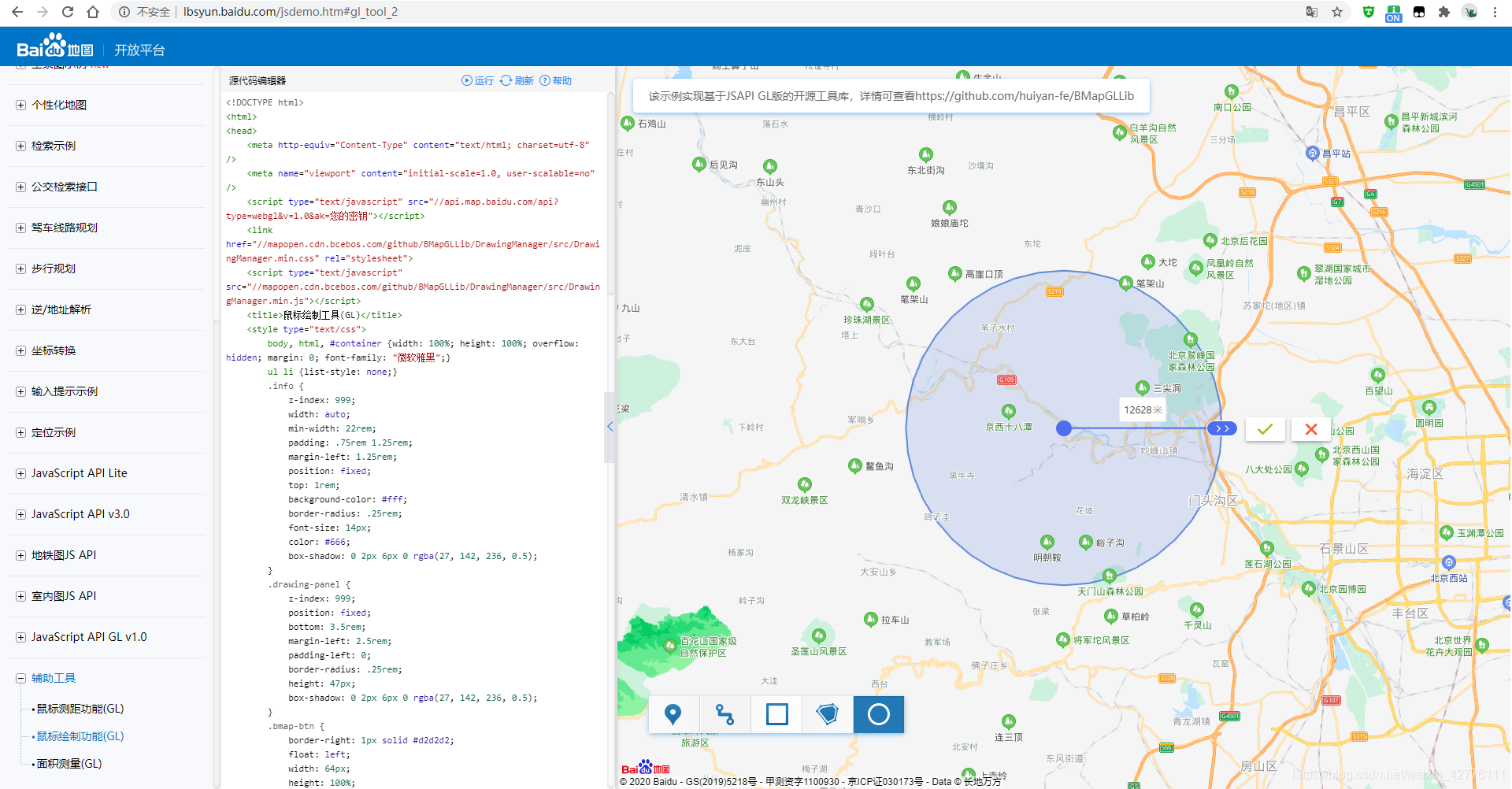The width and height of the screenshot is (1512, 789).
Task: Select the circle drawing tool
Action: click(x=879, y=714)
